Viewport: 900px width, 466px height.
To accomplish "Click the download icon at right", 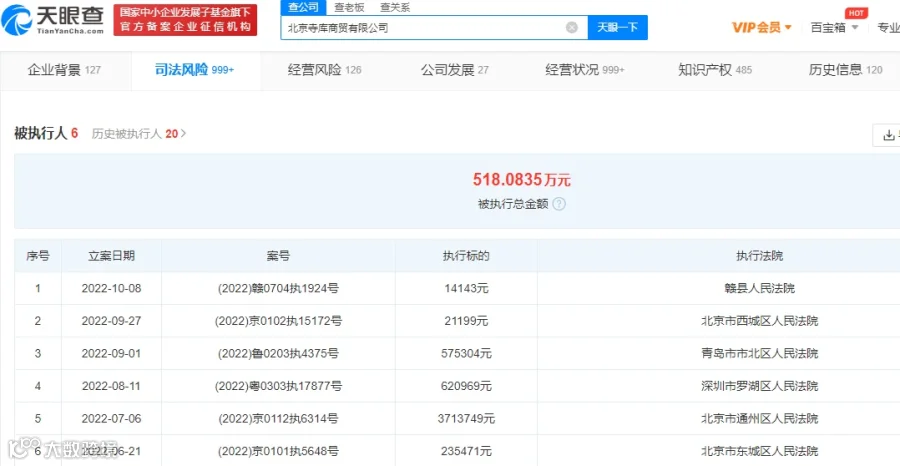I will point(889,135).
